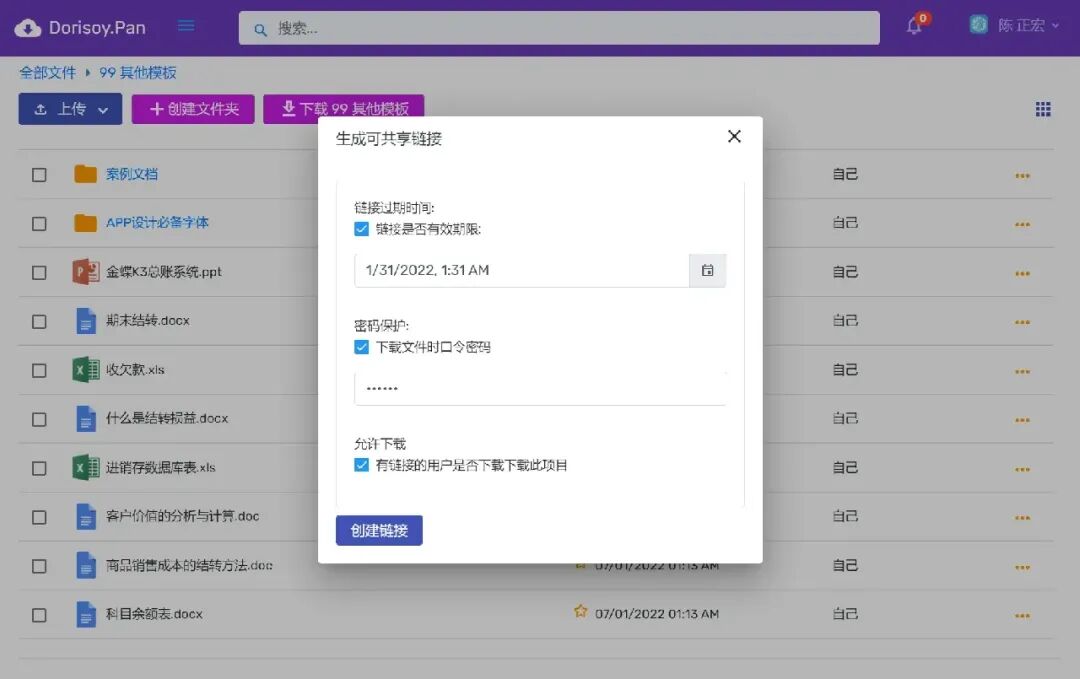This screenshot has height=679, width=1080.
Task: Disable the 下载文件时口令密码 checkbox
Action: (361, 347)
